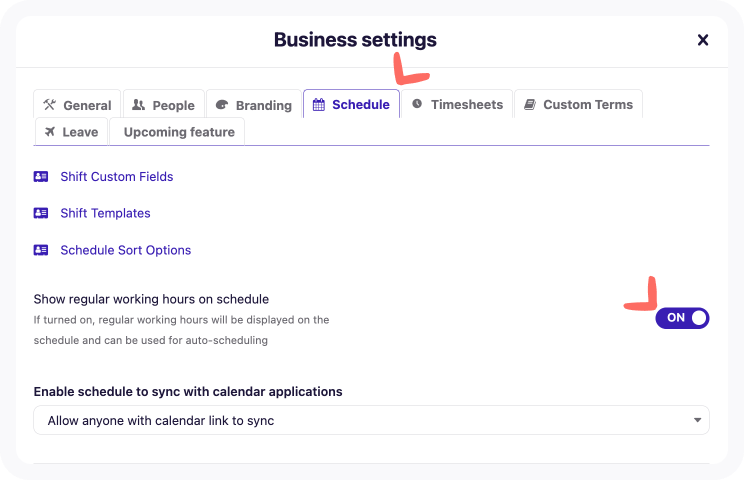Click the card icon beside Shift Templates

tap(41, 213)
